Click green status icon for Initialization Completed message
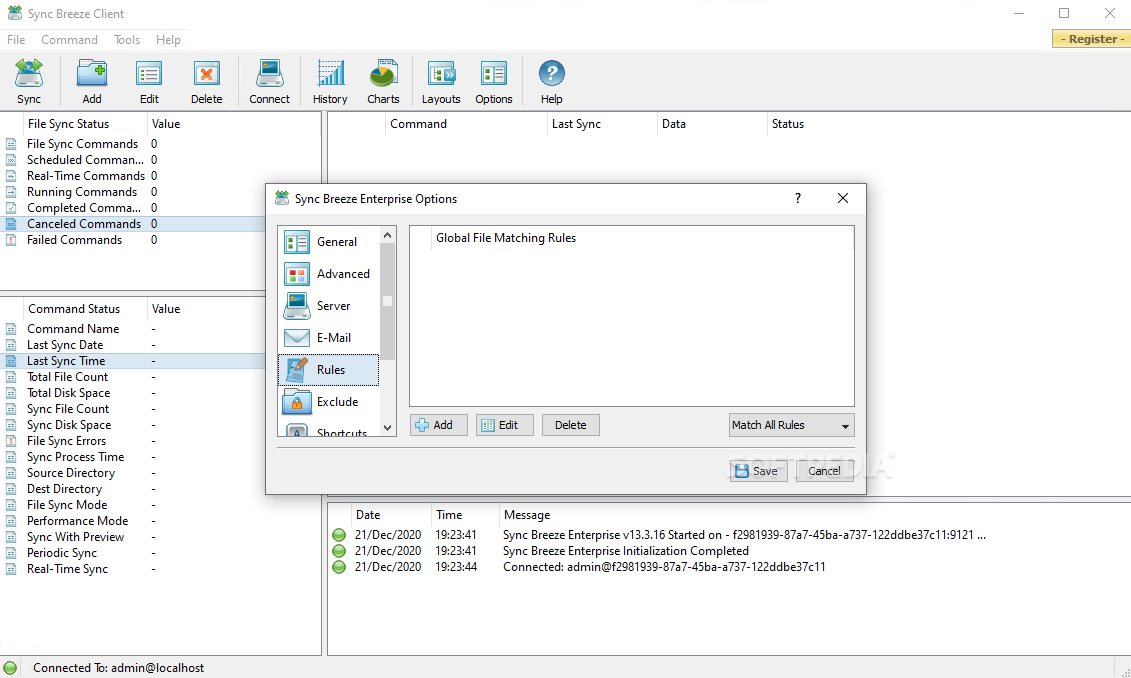Screen dimensions: 1131x678 click(x=339, y=551)
